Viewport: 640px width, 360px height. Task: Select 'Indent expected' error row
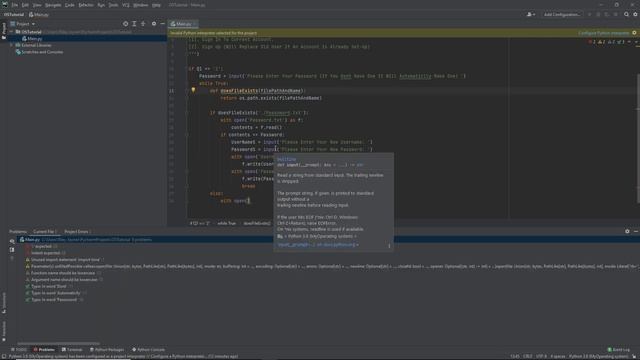point(46,253)
